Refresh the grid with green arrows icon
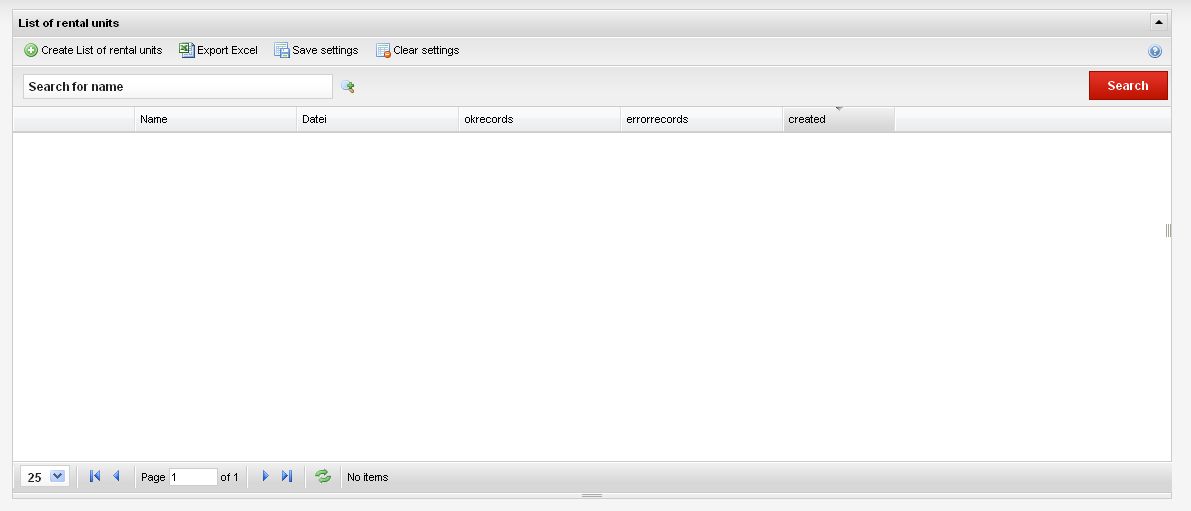 pyautogui.click(x=323, y=476)
